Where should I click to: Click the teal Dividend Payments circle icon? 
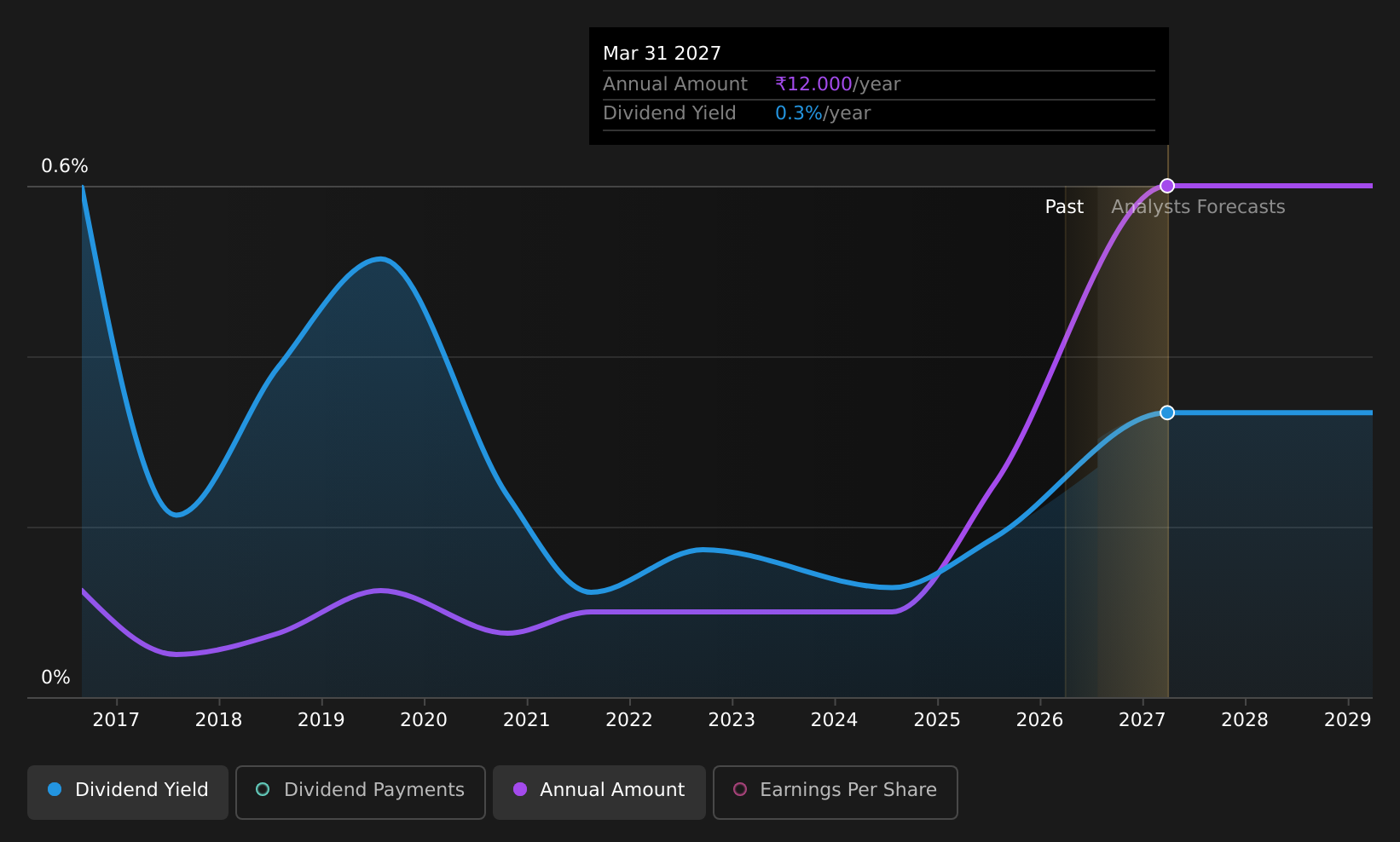tap(263, 789)
